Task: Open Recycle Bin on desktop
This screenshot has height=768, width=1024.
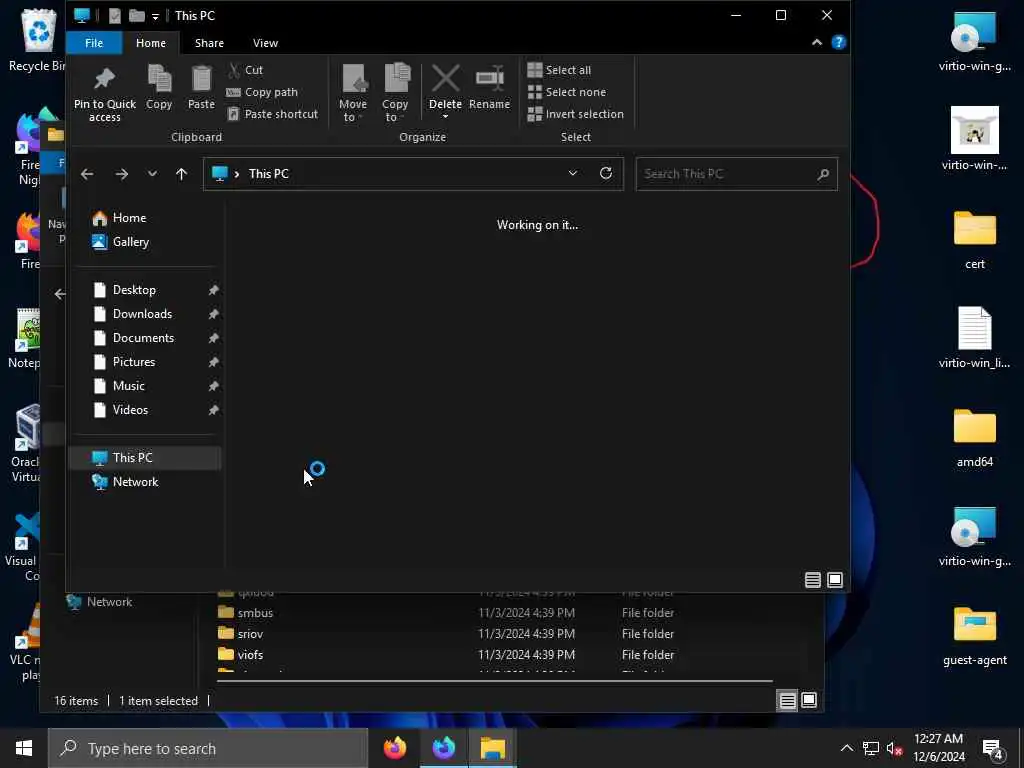Action: pyautogui.click(x=38, y=39)
